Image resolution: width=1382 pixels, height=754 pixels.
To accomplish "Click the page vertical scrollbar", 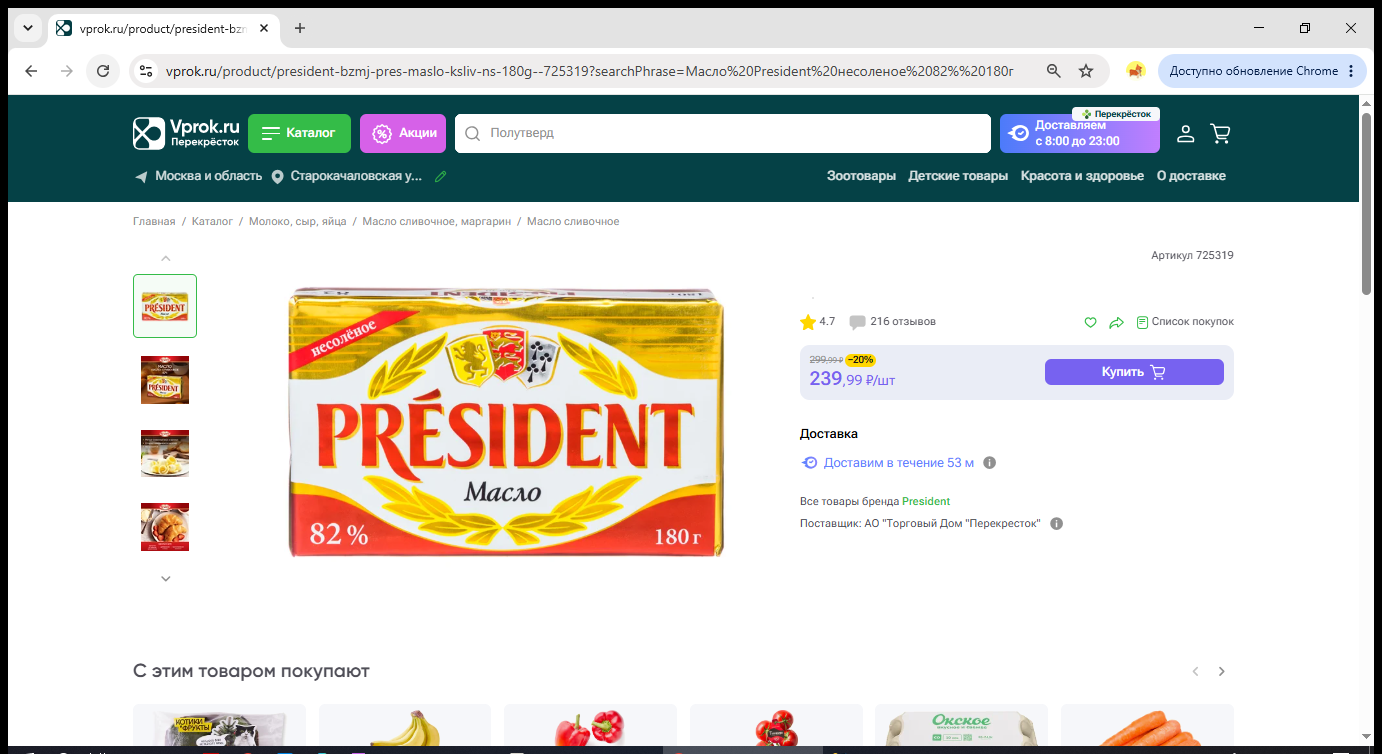I will click(x=1367, y=204).
